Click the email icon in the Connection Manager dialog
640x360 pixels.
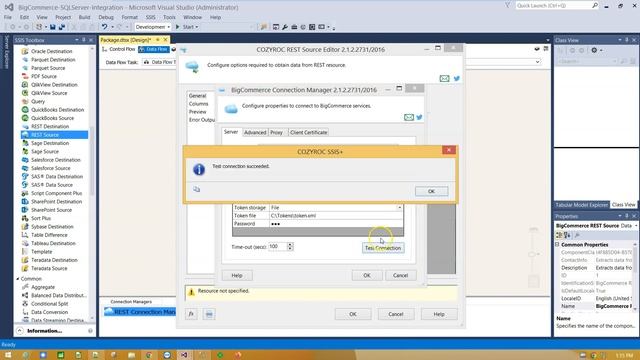pos(409,118)
